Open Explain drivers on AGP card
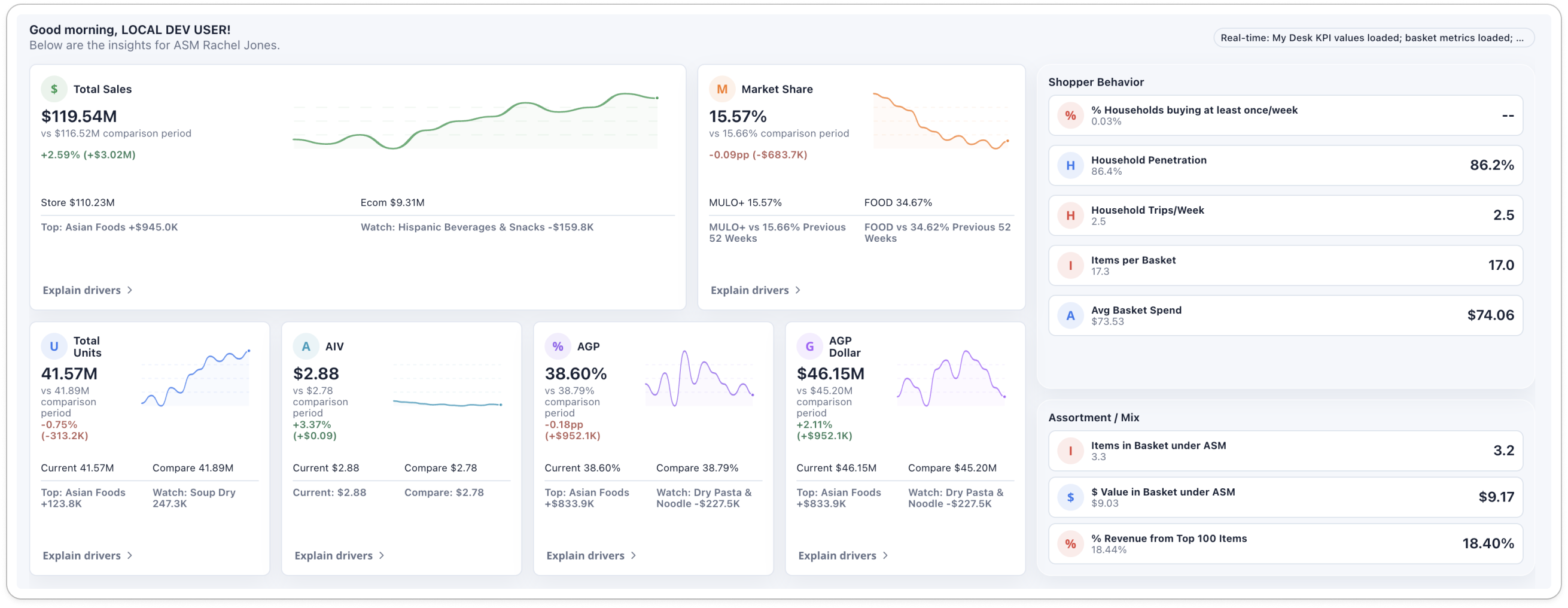Viewport: 1568px width, 608px height. (x=591, y=556)
